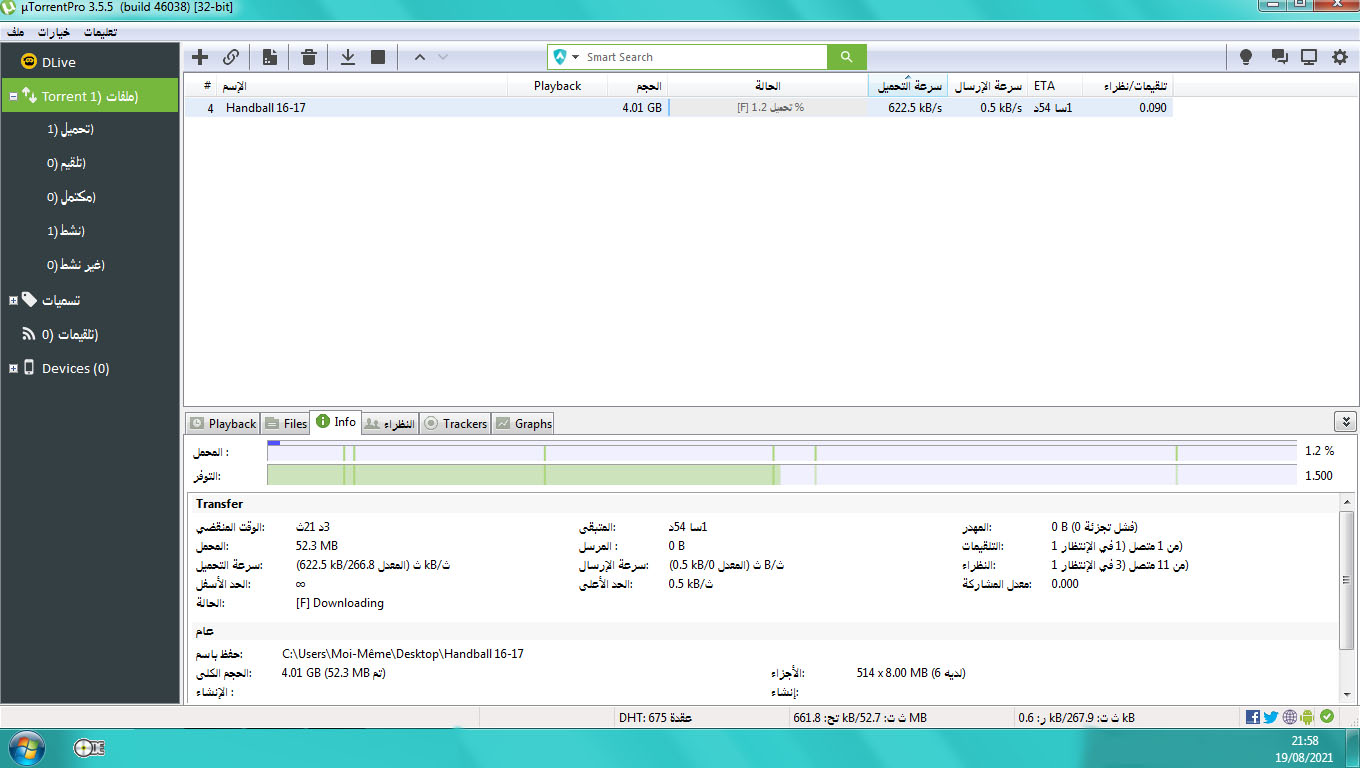The width and height of the screenshot is (1360, 768).
Task: Switch to the Trackers tab
Action: [x=455, y=424]
